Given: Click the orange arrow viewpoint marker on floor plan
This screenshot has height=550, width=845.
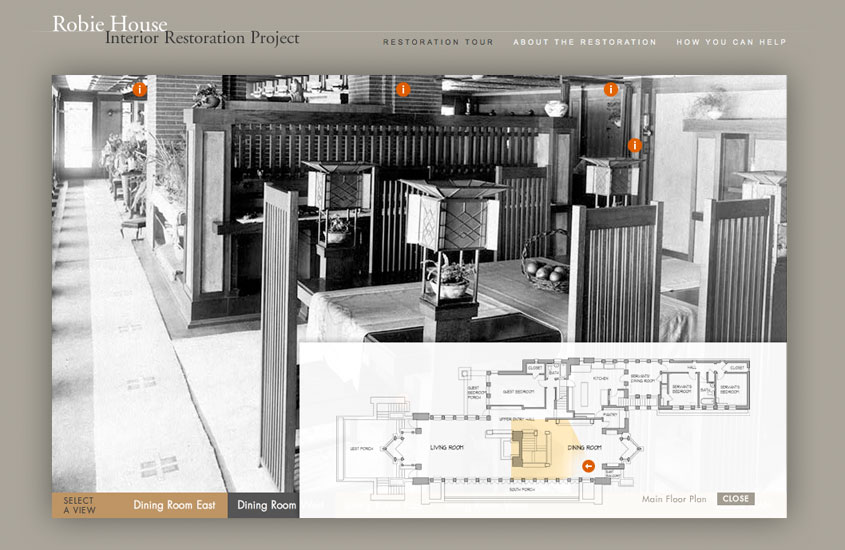Looking at the screenshot, I should coord(588,466).
